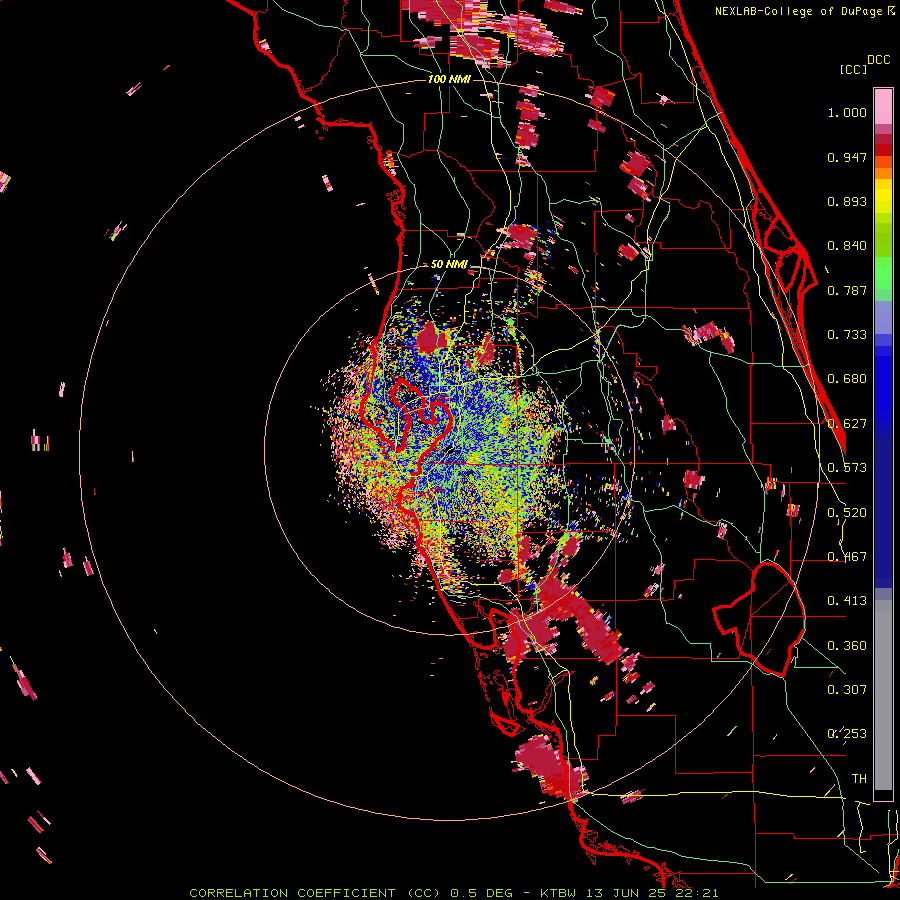Screen dimensions: 900x900
Task: Select the [CC] units label
Action: [x=853, y=69]
